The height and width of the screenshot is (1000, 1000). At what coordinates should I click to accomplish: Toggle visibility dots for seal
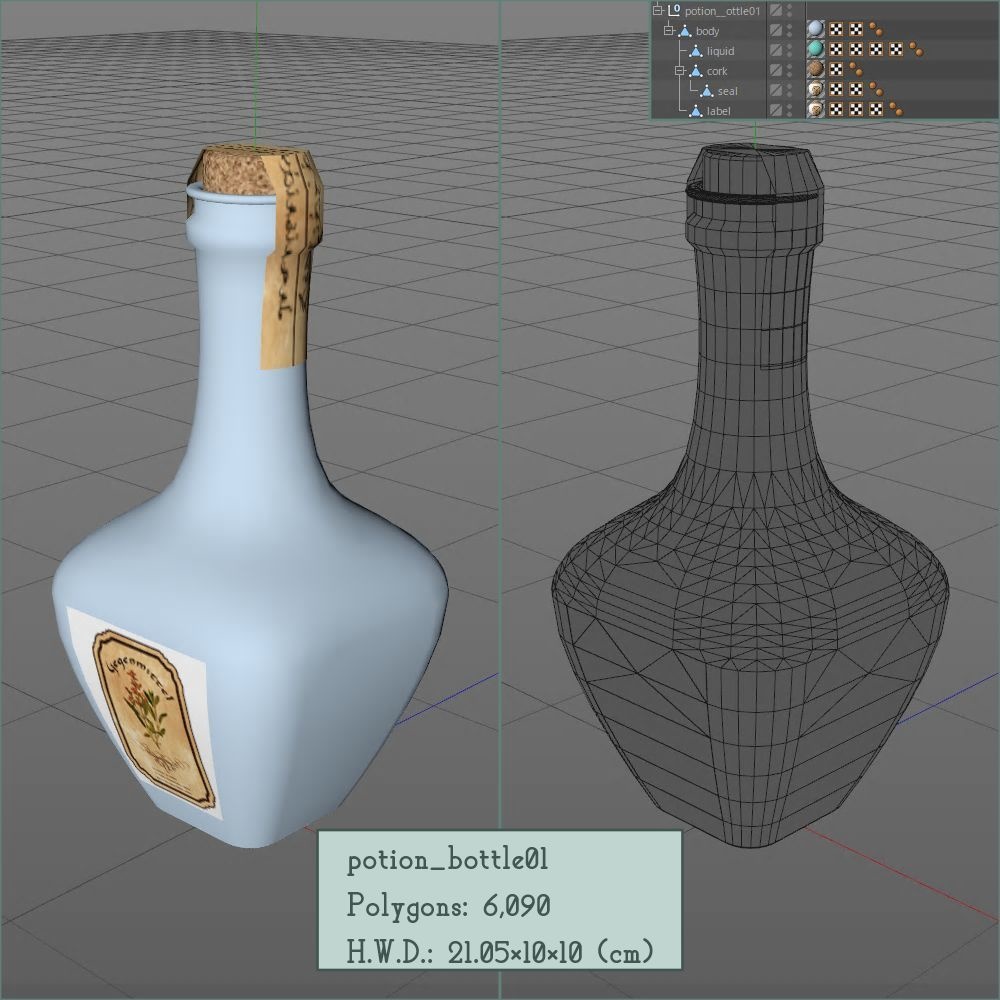[790, 90]
